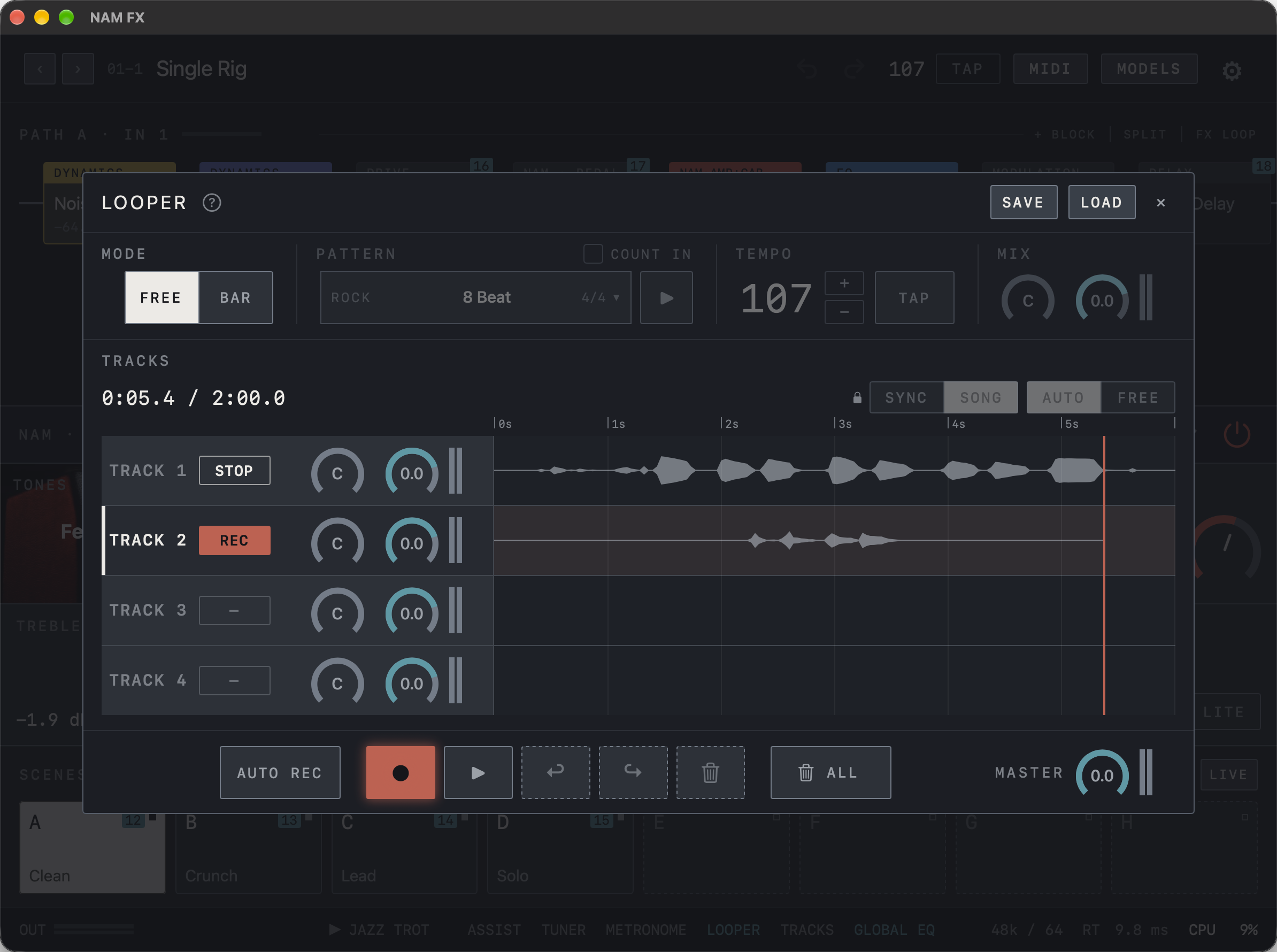1277x952 pixels.
Task: Click the undo arrow in the transport row
Action: tap(556, 772)
